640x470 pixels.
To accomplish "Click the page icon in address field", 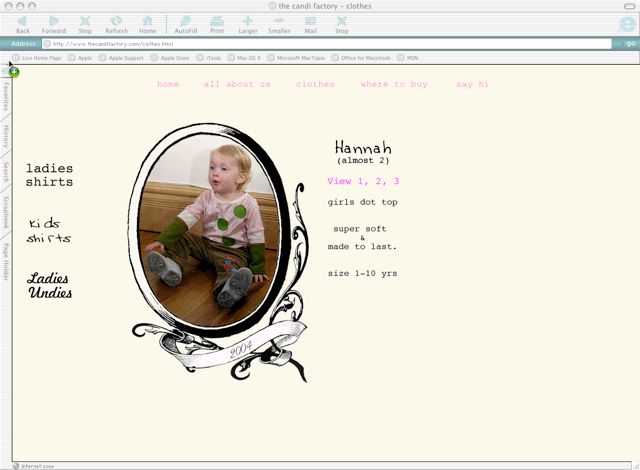I will pyautogui.click(x=47, y=44).
